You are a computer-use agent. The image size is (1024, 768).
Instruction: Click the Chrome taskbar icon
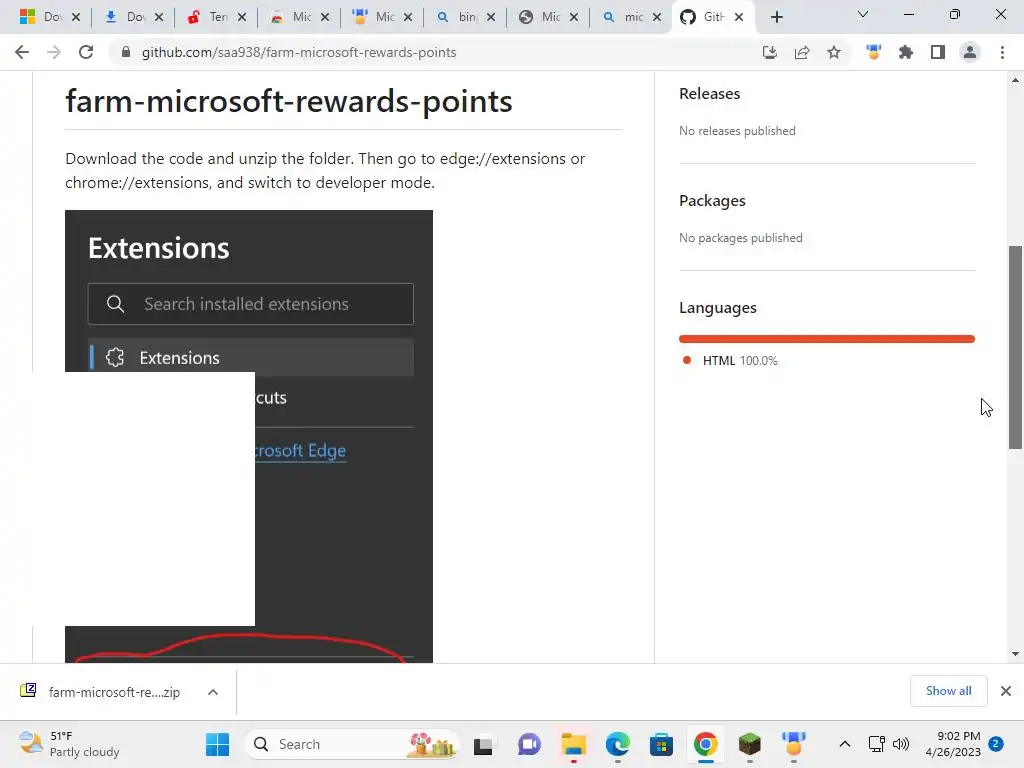(705, 744)
